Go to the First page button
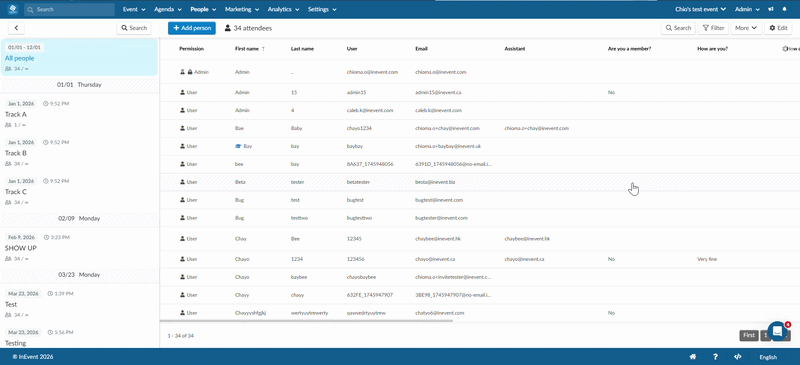This screenshot has height=365, width=800. click(748, 335)
